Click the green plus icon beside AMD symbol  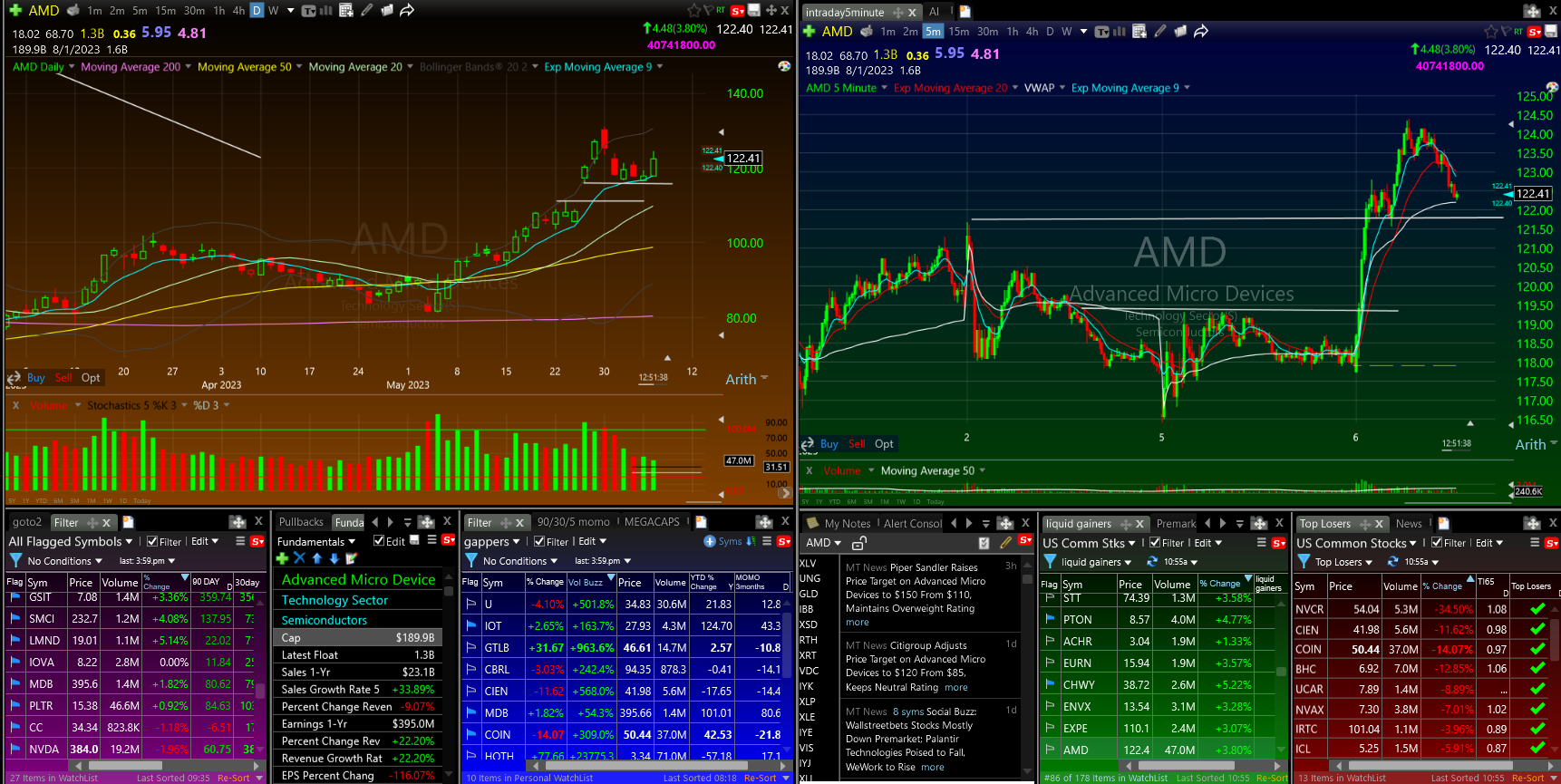(15, 10)
